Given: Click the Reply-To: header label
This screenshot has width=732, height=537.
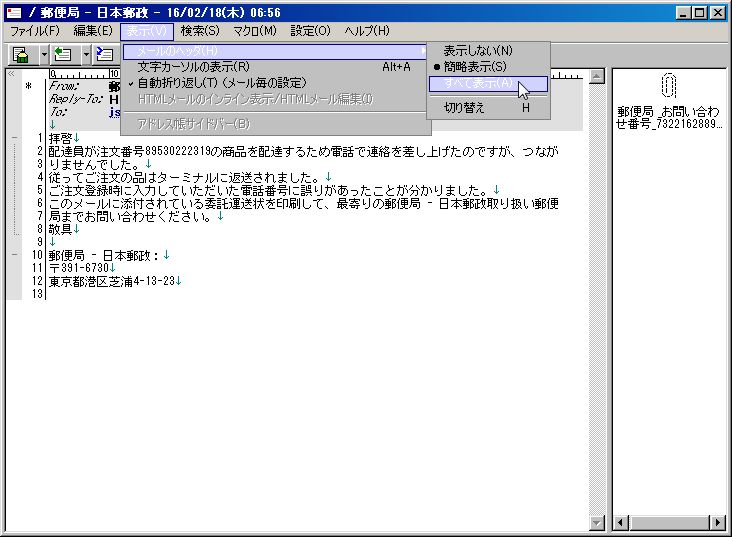Looking at the screenshot, I should coord(77,99).
